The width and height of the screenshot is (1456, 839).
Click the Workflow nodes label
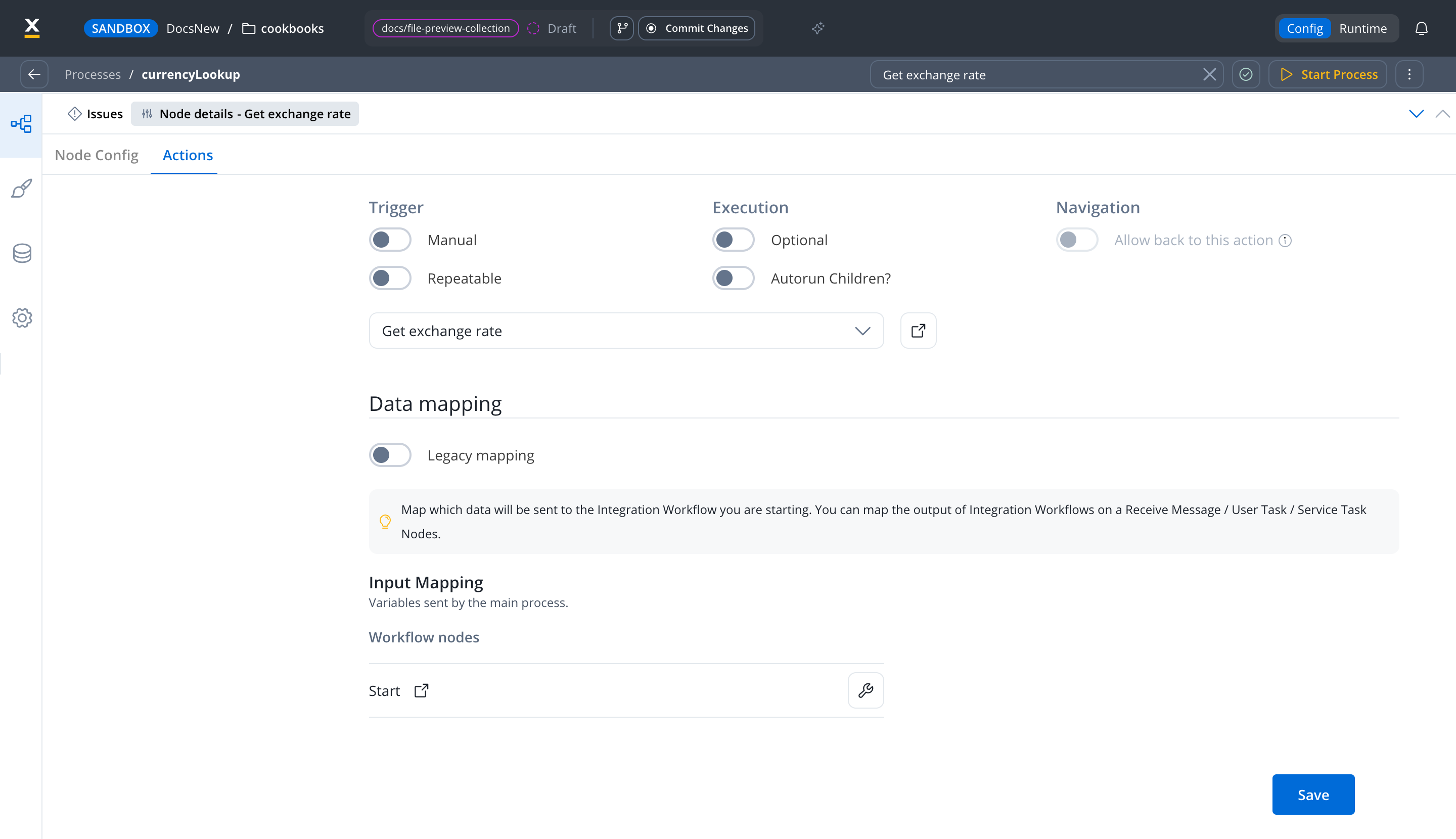(x=424, y=637)
